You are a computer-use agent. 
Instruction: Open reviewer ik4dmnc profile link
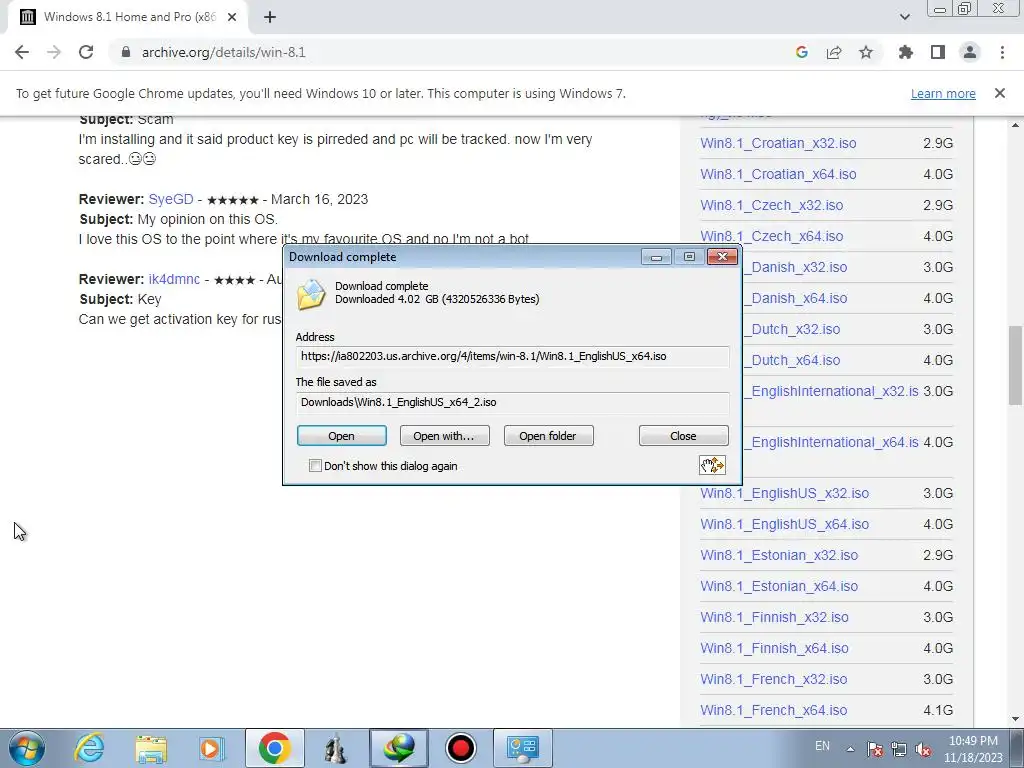click(x=174, y=279)
